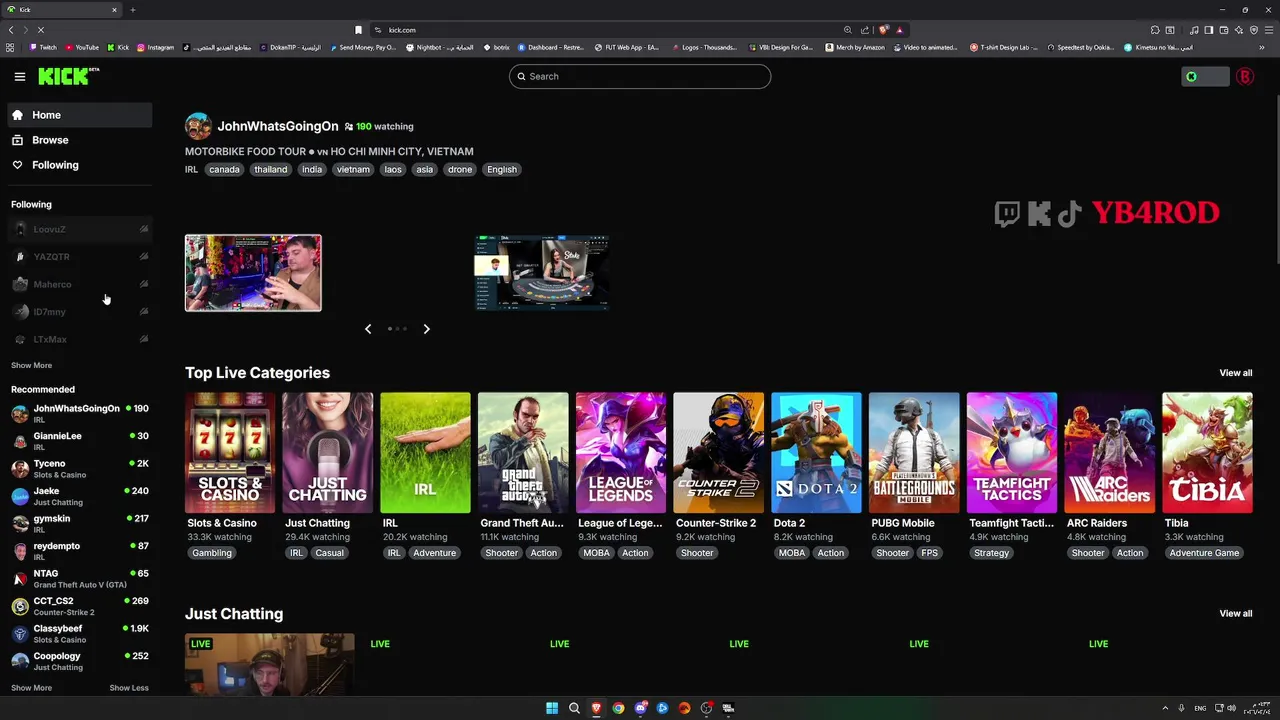The width and height of the screenshot is (1280, 720).
Task: Select the thailand tag
Action: click(x=271, y=169)
